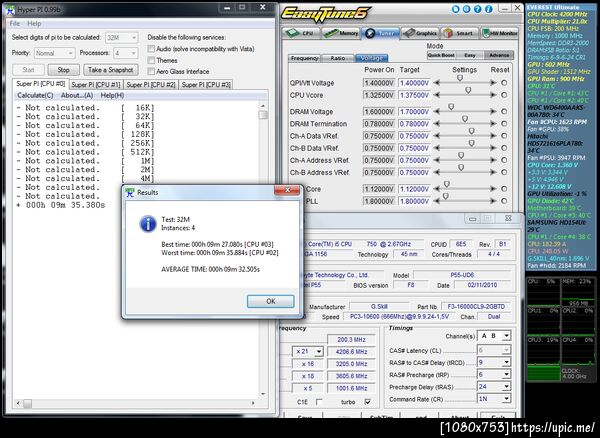Open the HW Monitor tab in EasyTune6

[x=499, y=33]
